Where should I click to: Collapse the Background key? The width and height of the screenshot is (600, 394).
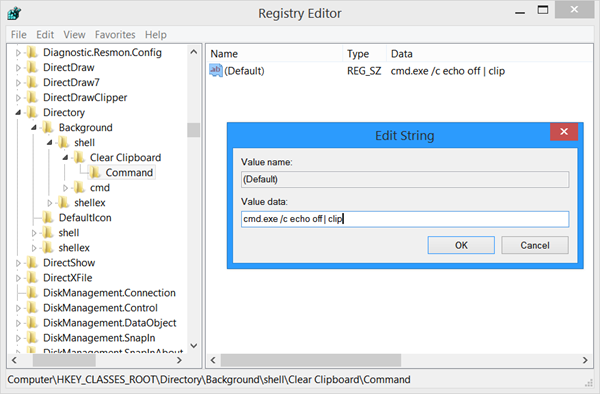pyautogui.click(x=34, y=127)
